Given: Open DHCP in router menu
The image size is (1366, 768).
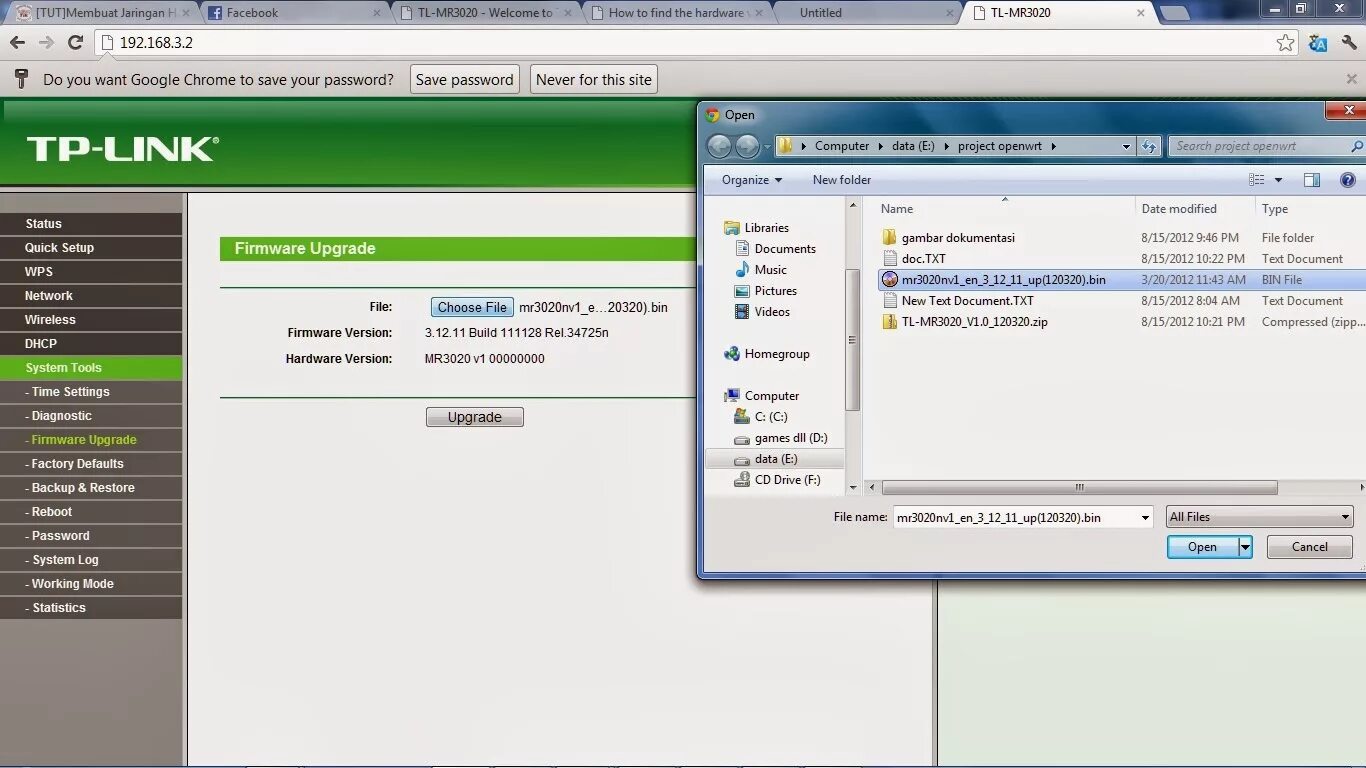Looking at the screenshot, I should pyautogui.click(x=91, y=344).
